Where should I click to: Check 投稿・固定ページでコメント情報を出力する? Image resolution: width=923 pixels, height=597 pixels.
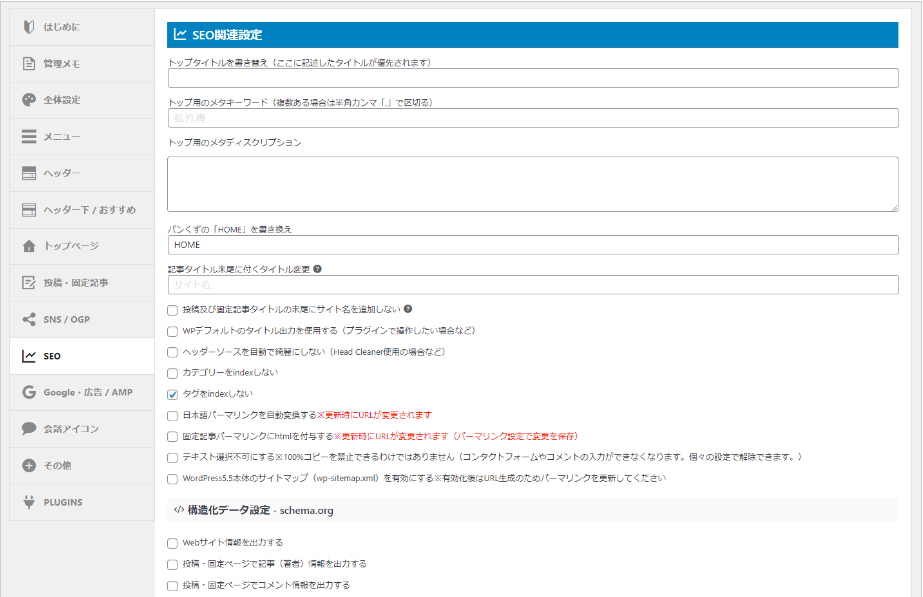pyautogui.click(x=172, y=585)
